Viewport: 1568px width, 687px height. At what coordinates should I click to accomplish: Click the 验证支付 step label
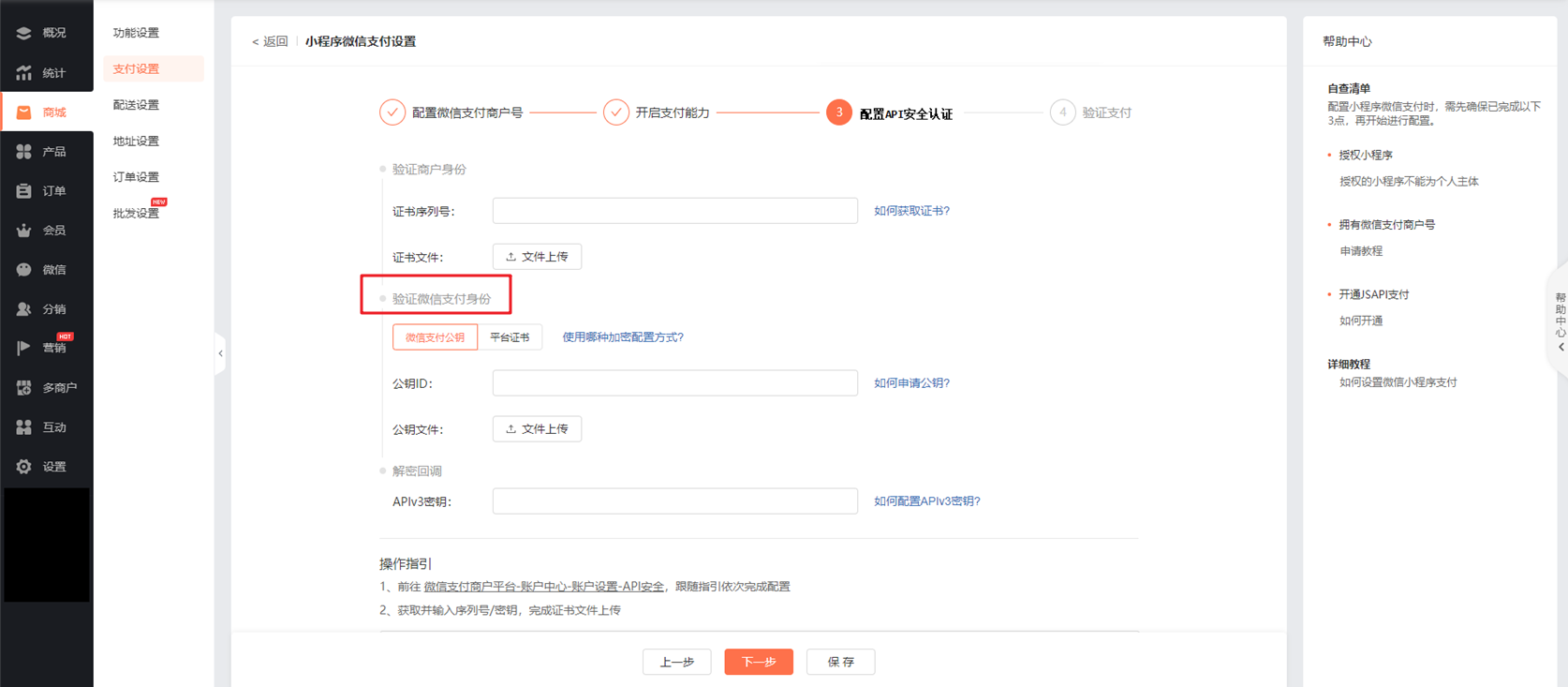coord(1107,112)
